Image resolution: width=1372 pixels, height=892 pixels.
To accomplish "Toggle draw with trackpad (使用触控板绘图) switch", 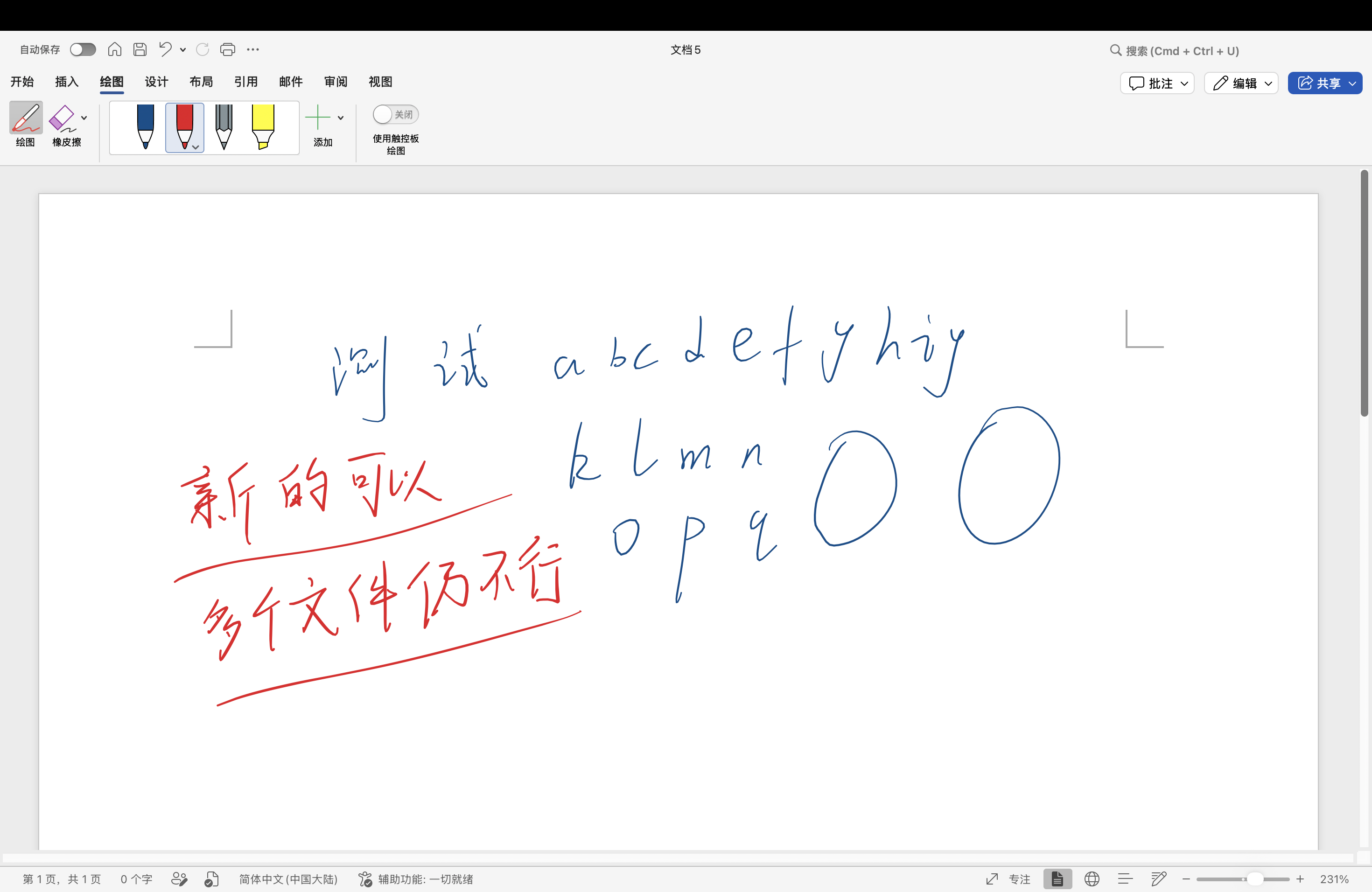I will (395, 114).
